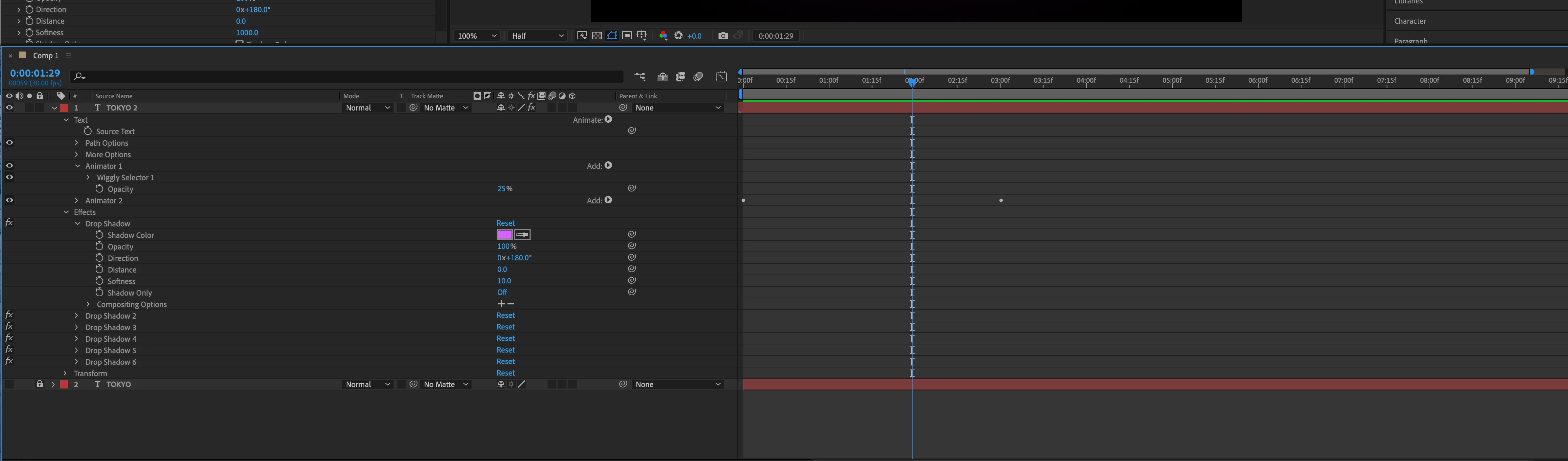The width and height of the screenshot is (1568, 461).
Task: Expand the Drop Shadow 3 effect
Action: pos(77,327)
